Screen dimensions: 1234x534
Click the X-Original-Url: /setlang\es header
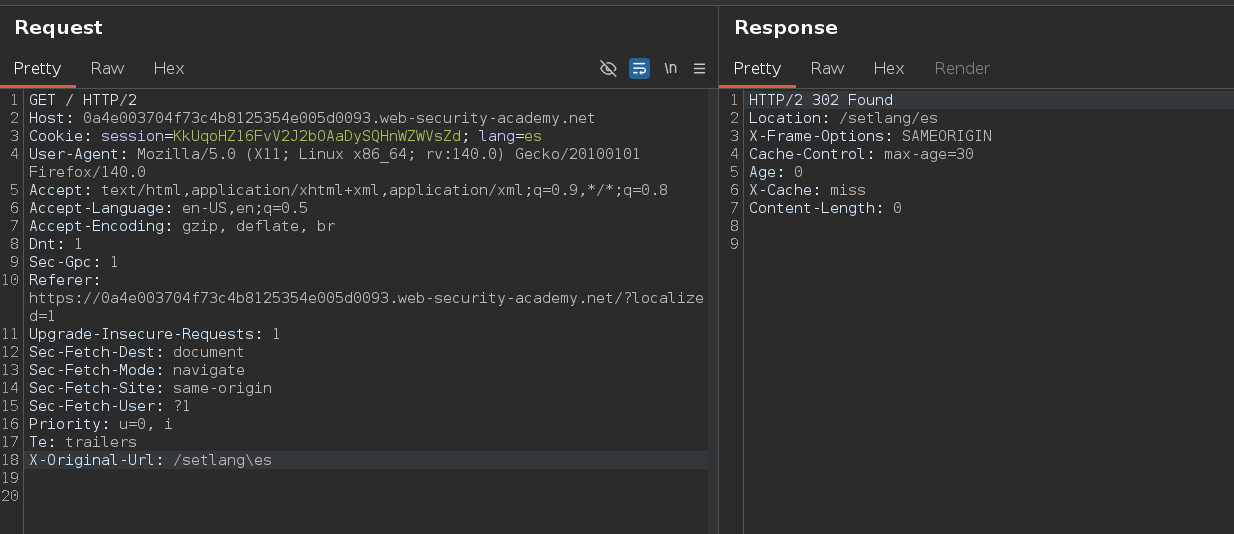pos(150,460)
